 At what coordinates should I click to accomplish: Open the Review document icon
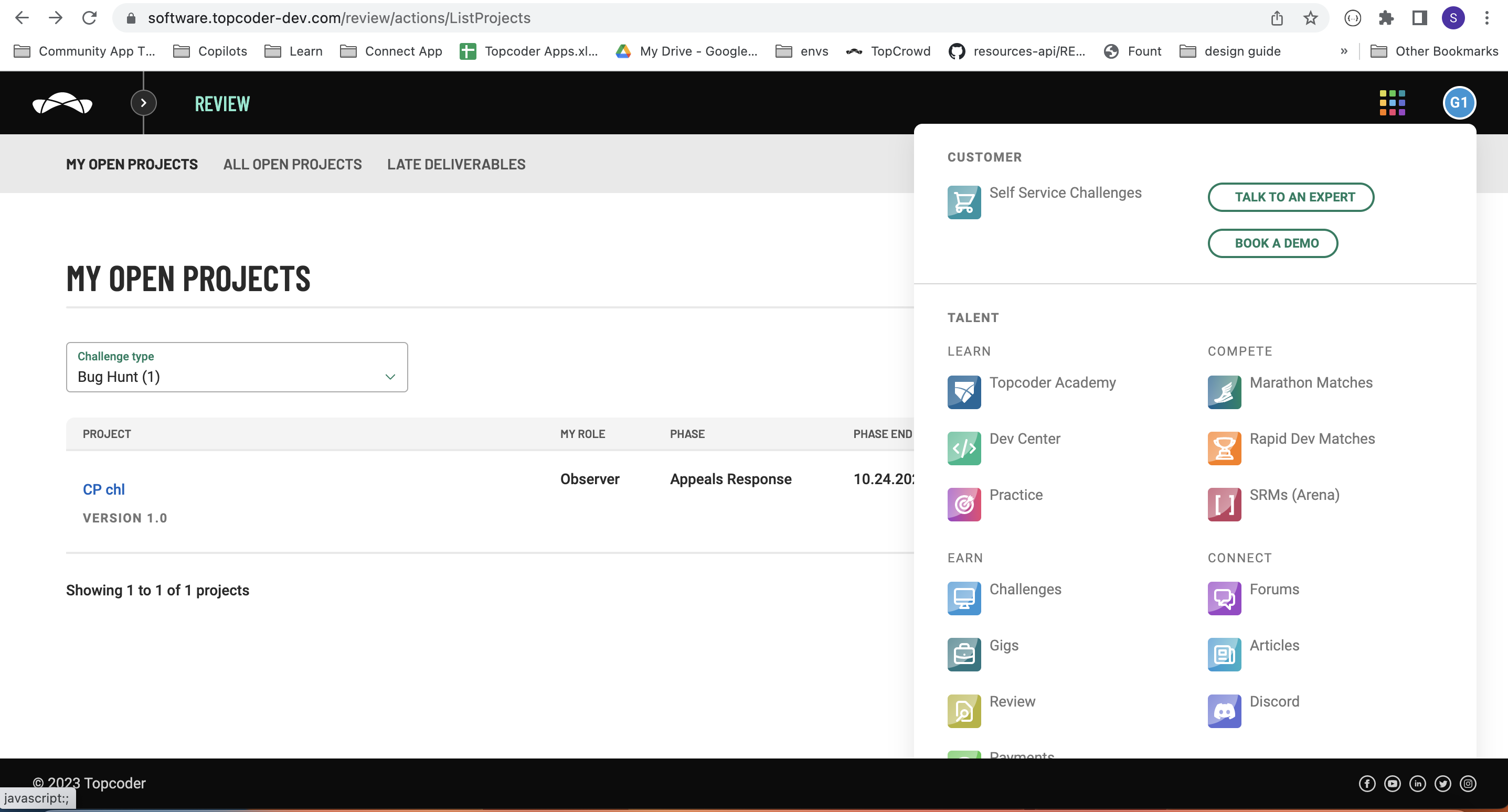click(x=963, y=711)
